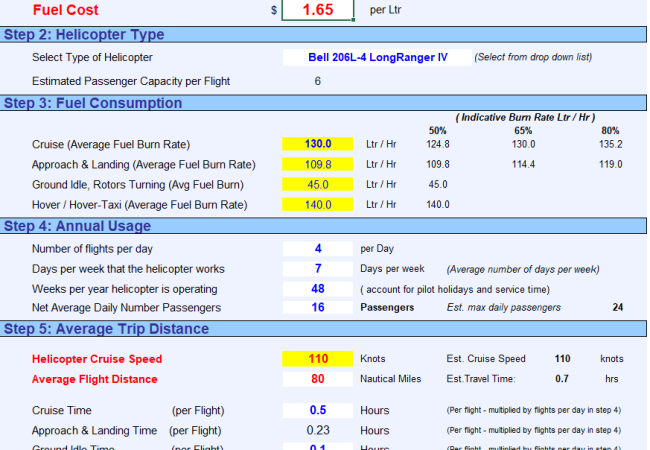Click the 80% column header
This screenshot has height=450, width=650.
(610, 131)
